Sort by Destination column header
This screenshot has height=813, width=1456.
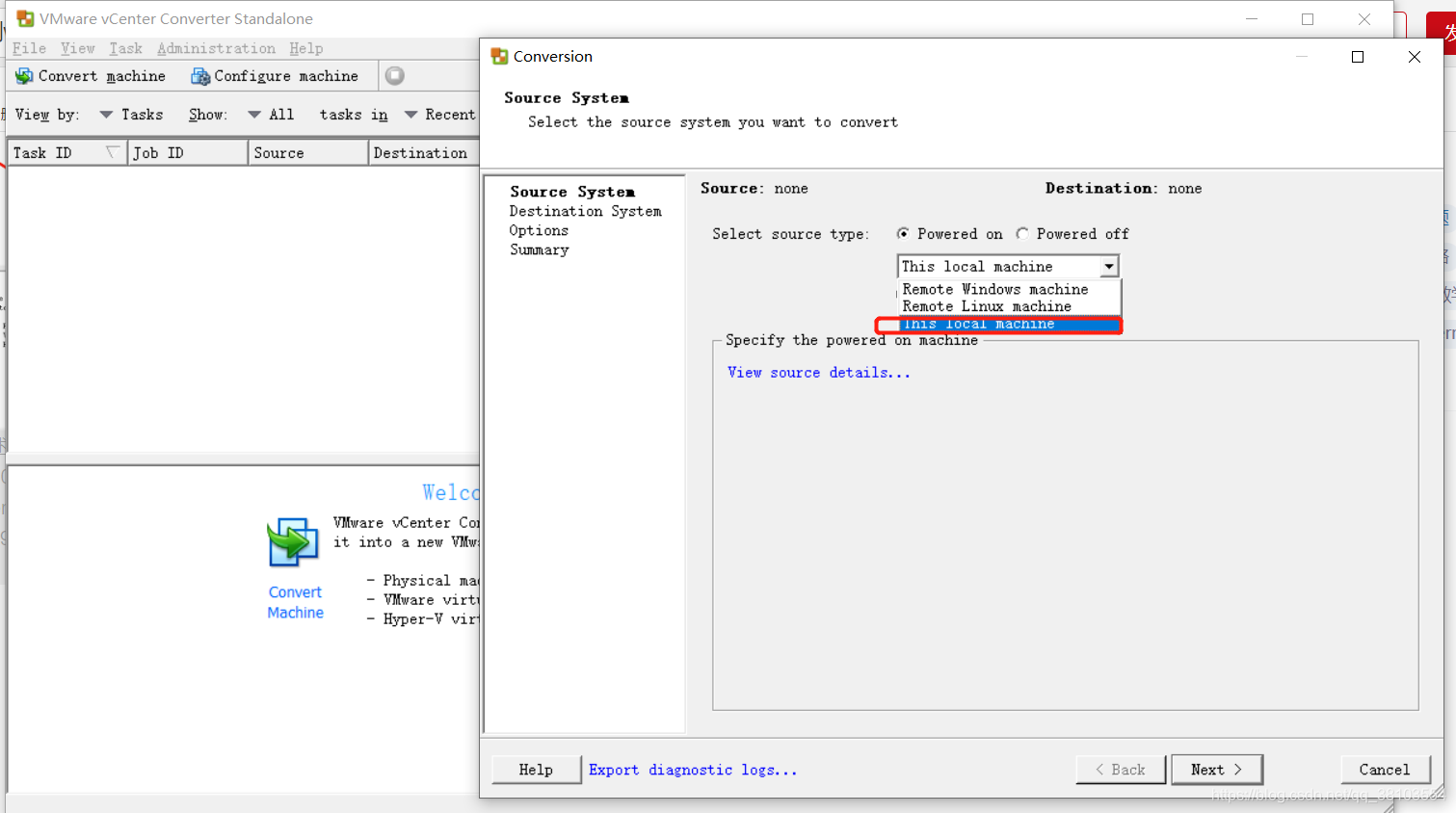(424, 153)
